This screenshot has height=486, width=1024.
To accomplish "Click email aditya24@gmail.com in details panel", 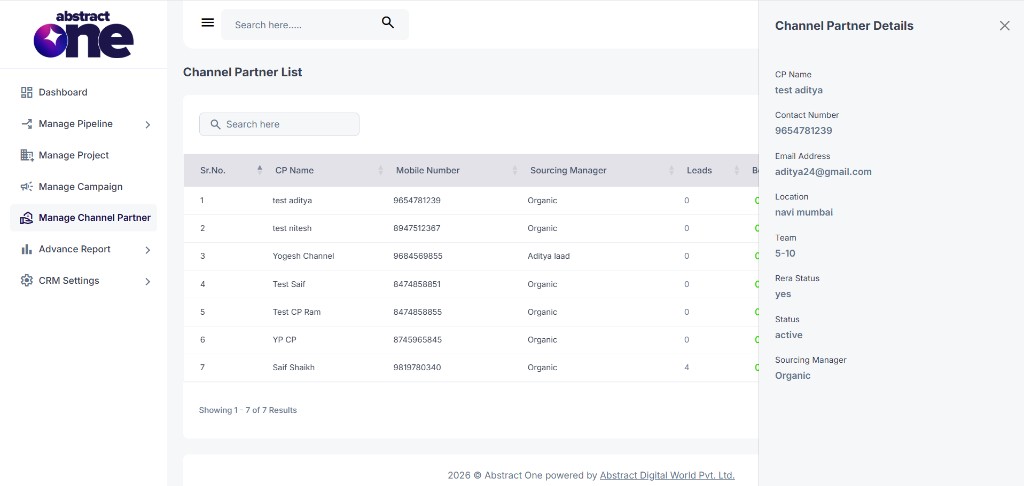I will 823,172.
